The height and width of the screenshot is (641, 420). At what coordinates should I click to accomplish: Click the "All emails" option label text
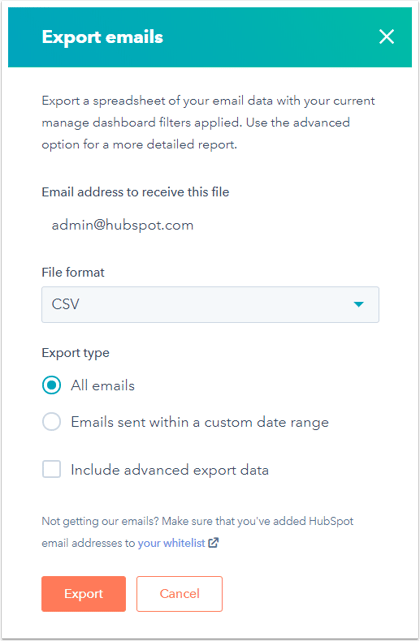click(x=103, y=385)
